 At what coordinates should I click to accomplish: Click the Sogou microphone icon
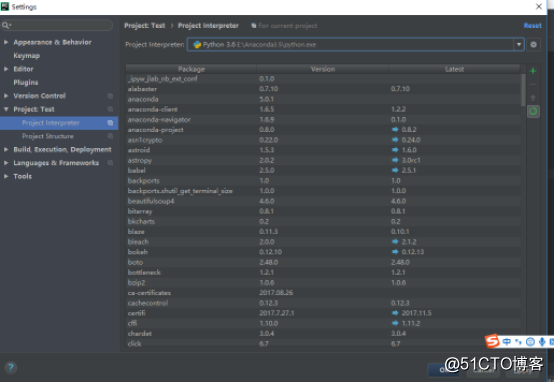pyautogui.click(x=542, y=342)
